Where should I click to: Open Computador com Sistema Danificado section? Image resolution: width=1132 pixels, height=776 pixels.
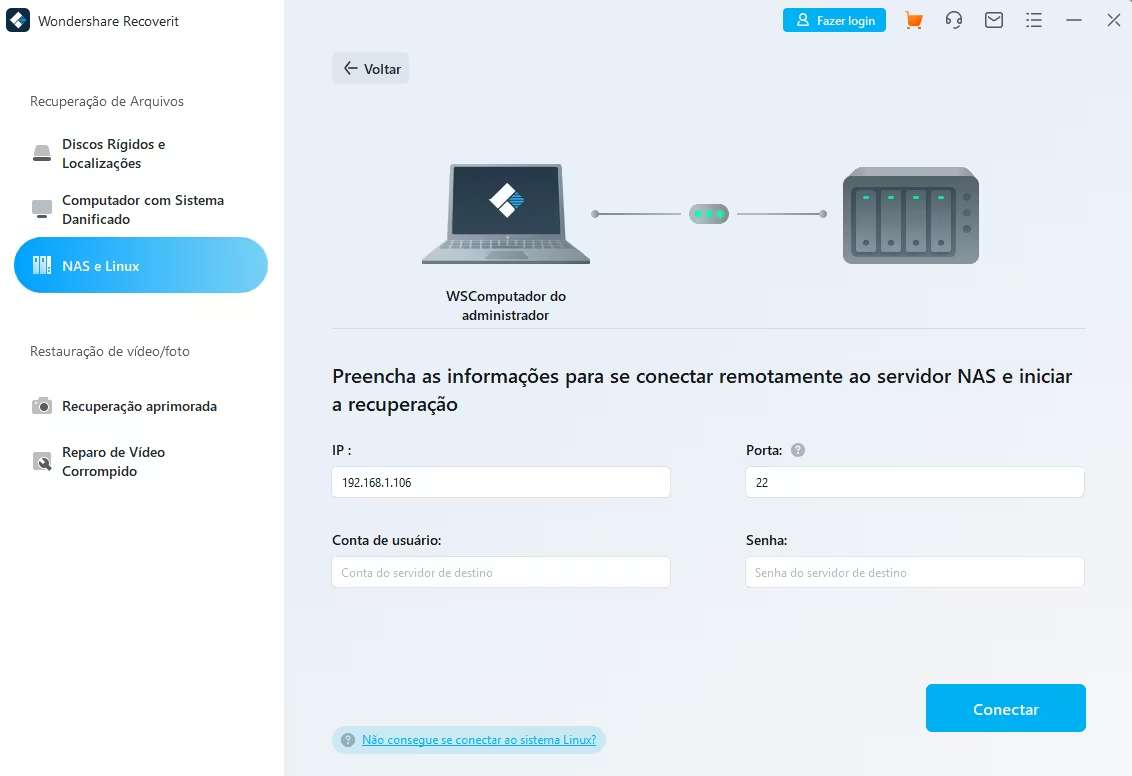pyautogui.click(x=140, y=210)
